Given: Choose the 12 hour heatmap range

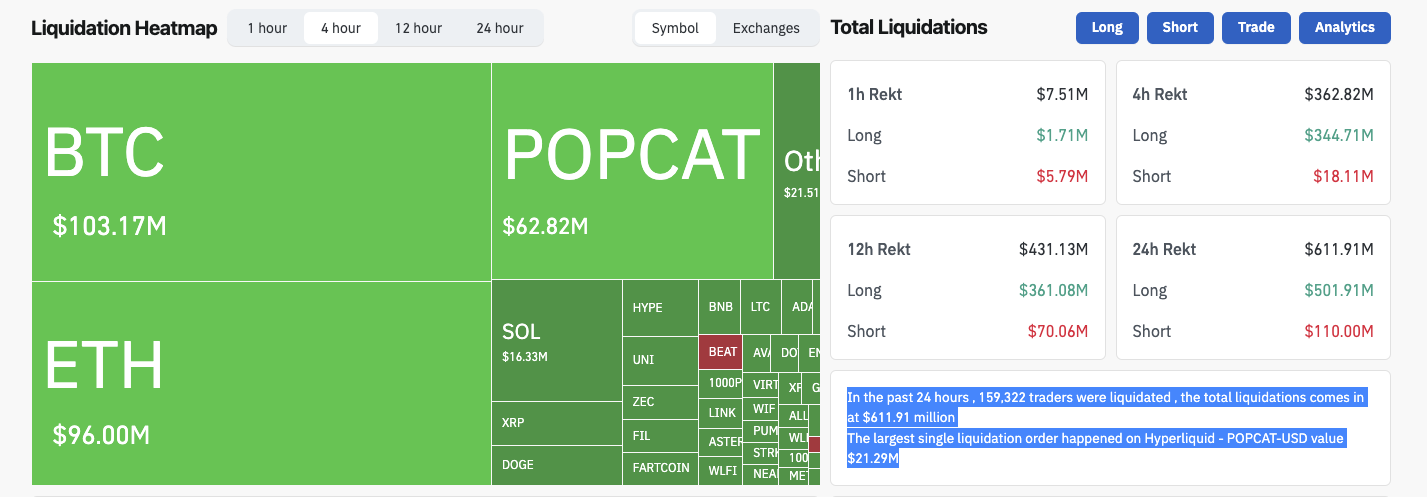Looking at the screenshot, I should [x=418, y=28].
